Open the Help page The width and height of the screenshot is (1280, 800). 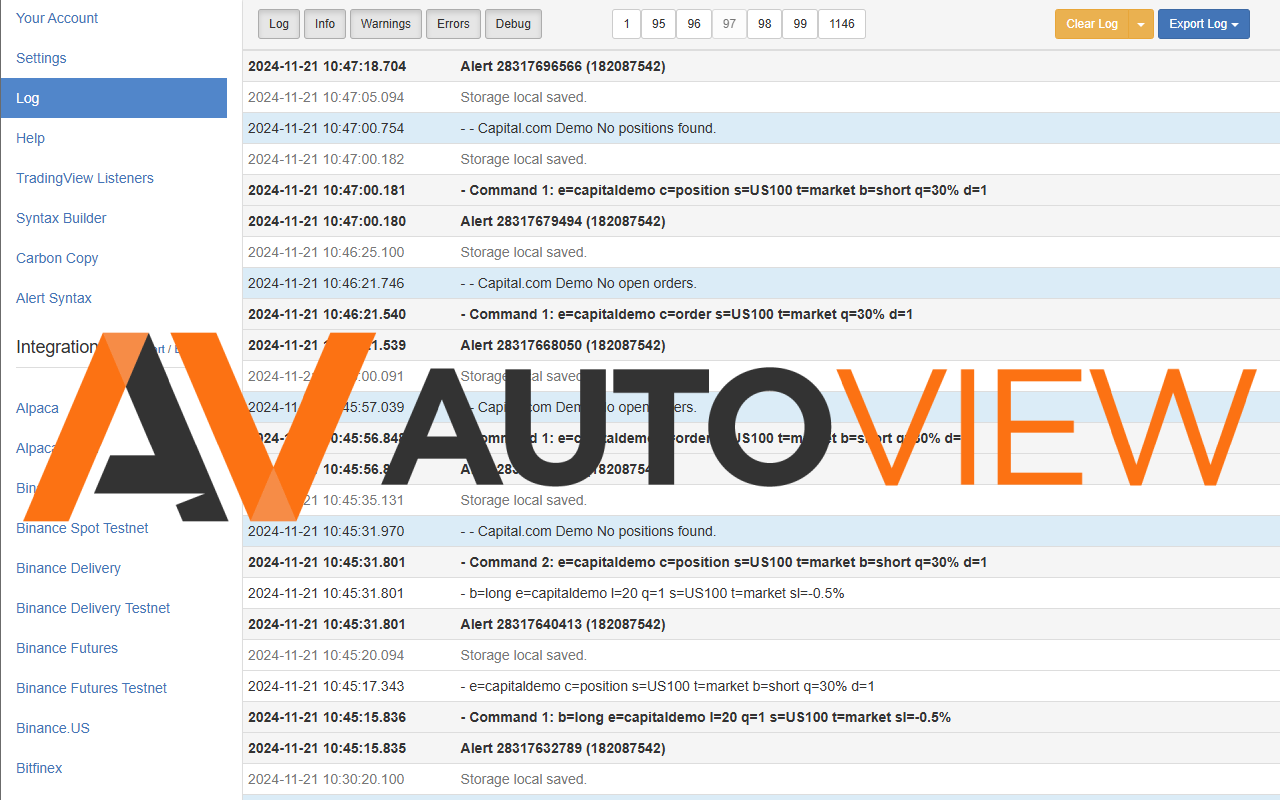point(30,137)
